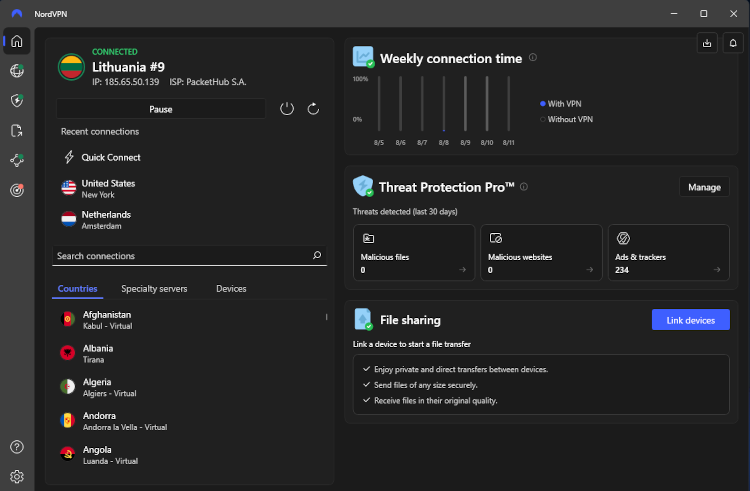
Task: Click the Lithuania flag icon
Action: coord(71,67)
